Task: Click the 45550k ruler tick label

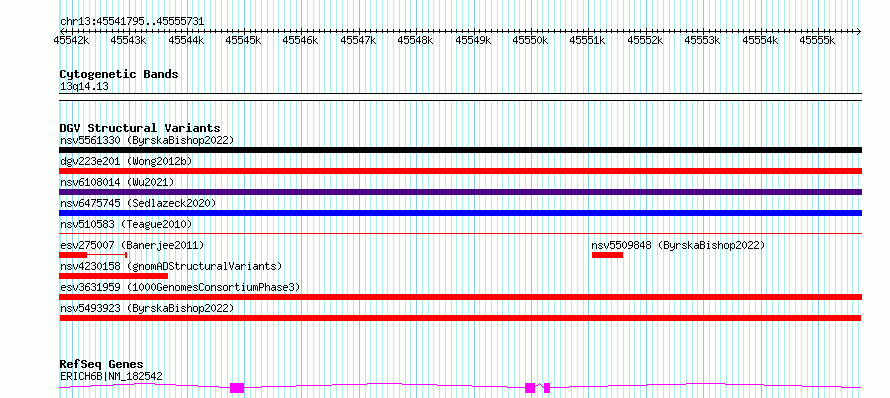Action: (x=531, y=40)
